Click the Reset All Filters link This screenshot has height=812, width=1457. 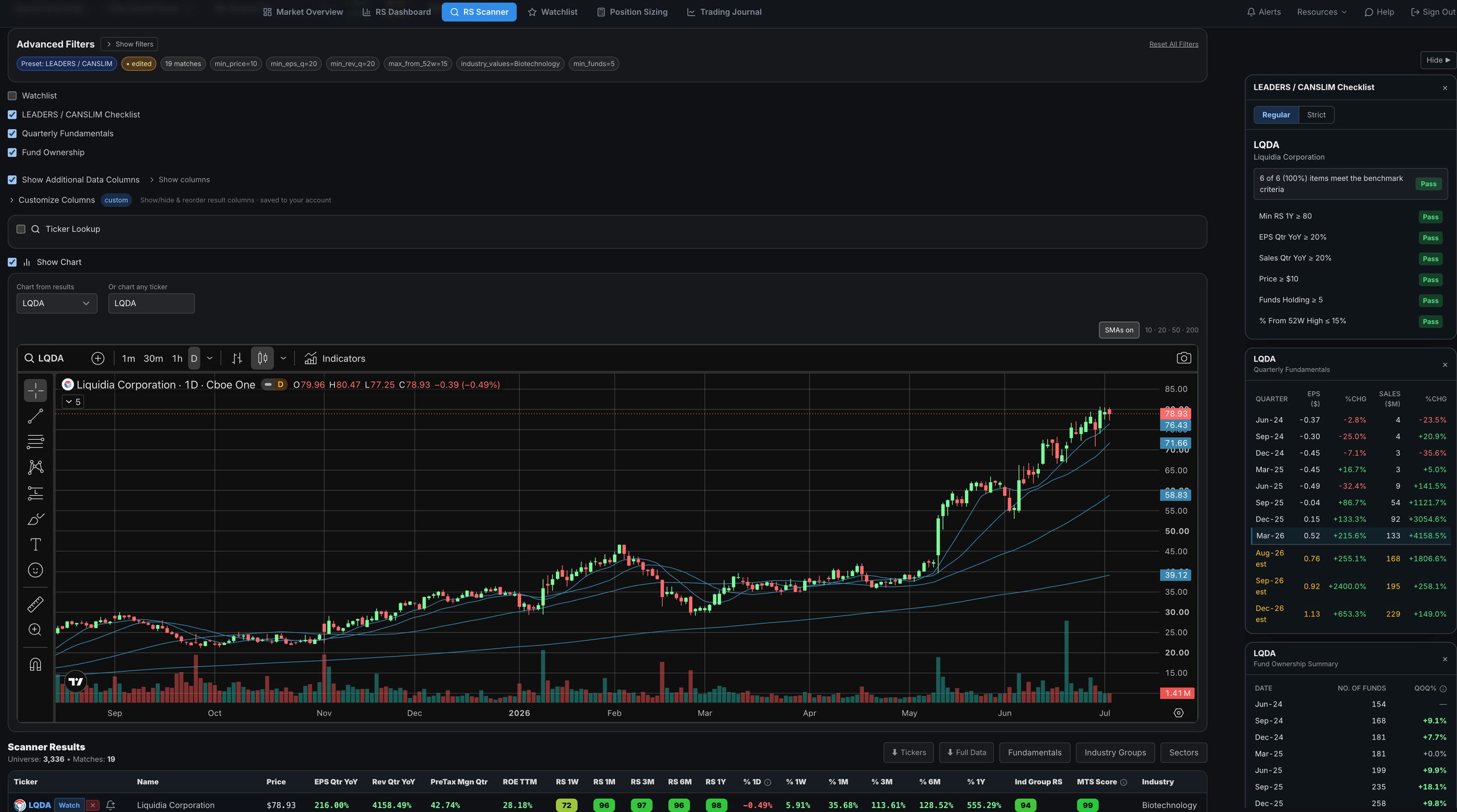[x=1173, y=44]
